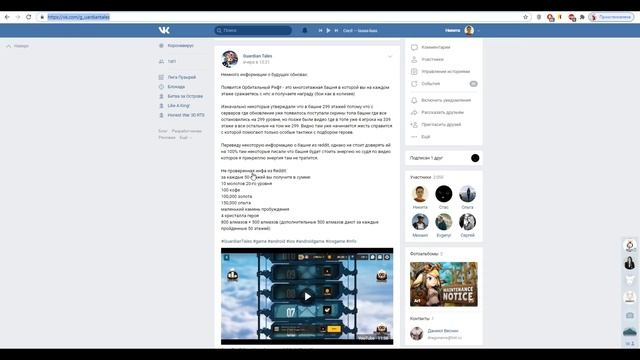Open member Evgenyi avatar

coord(444,222)
